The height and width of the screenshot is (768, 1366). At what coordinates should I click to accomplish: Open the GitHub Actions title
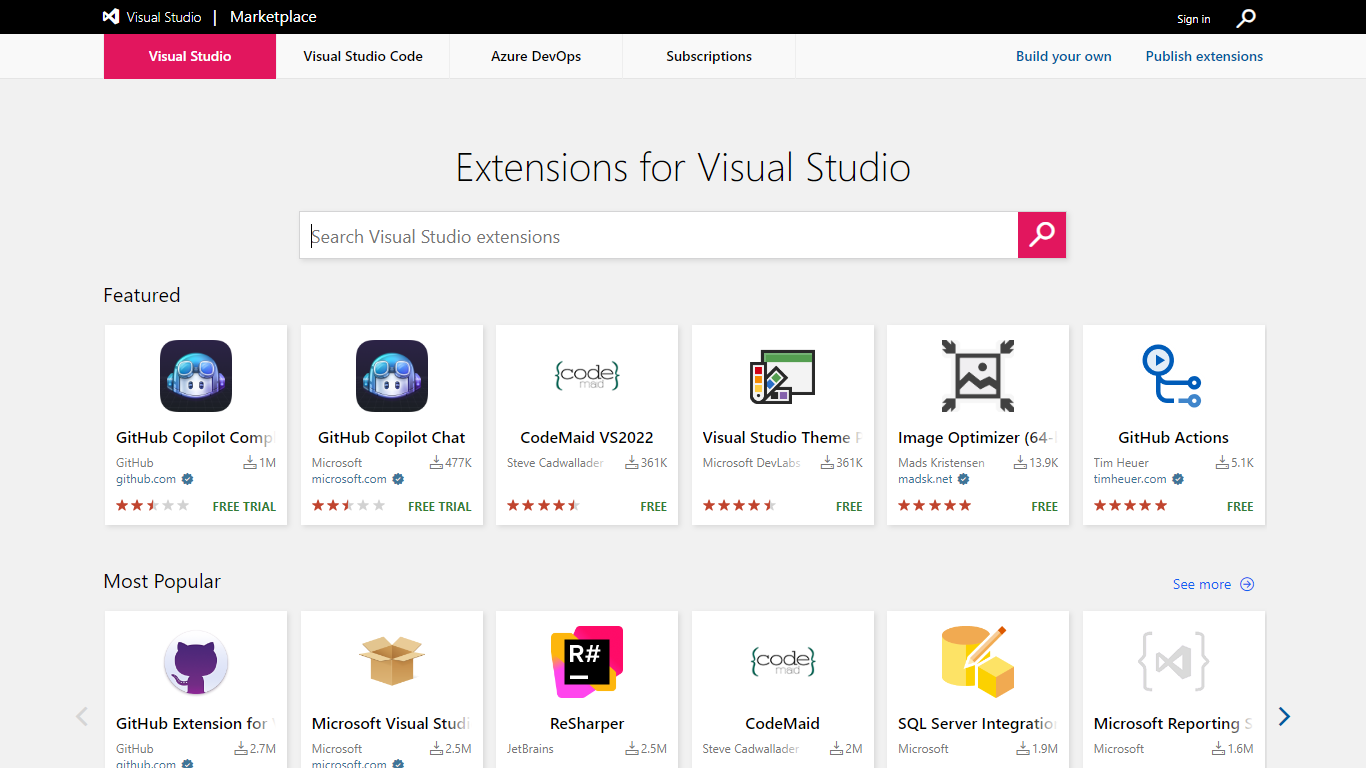coord(1173,437)
